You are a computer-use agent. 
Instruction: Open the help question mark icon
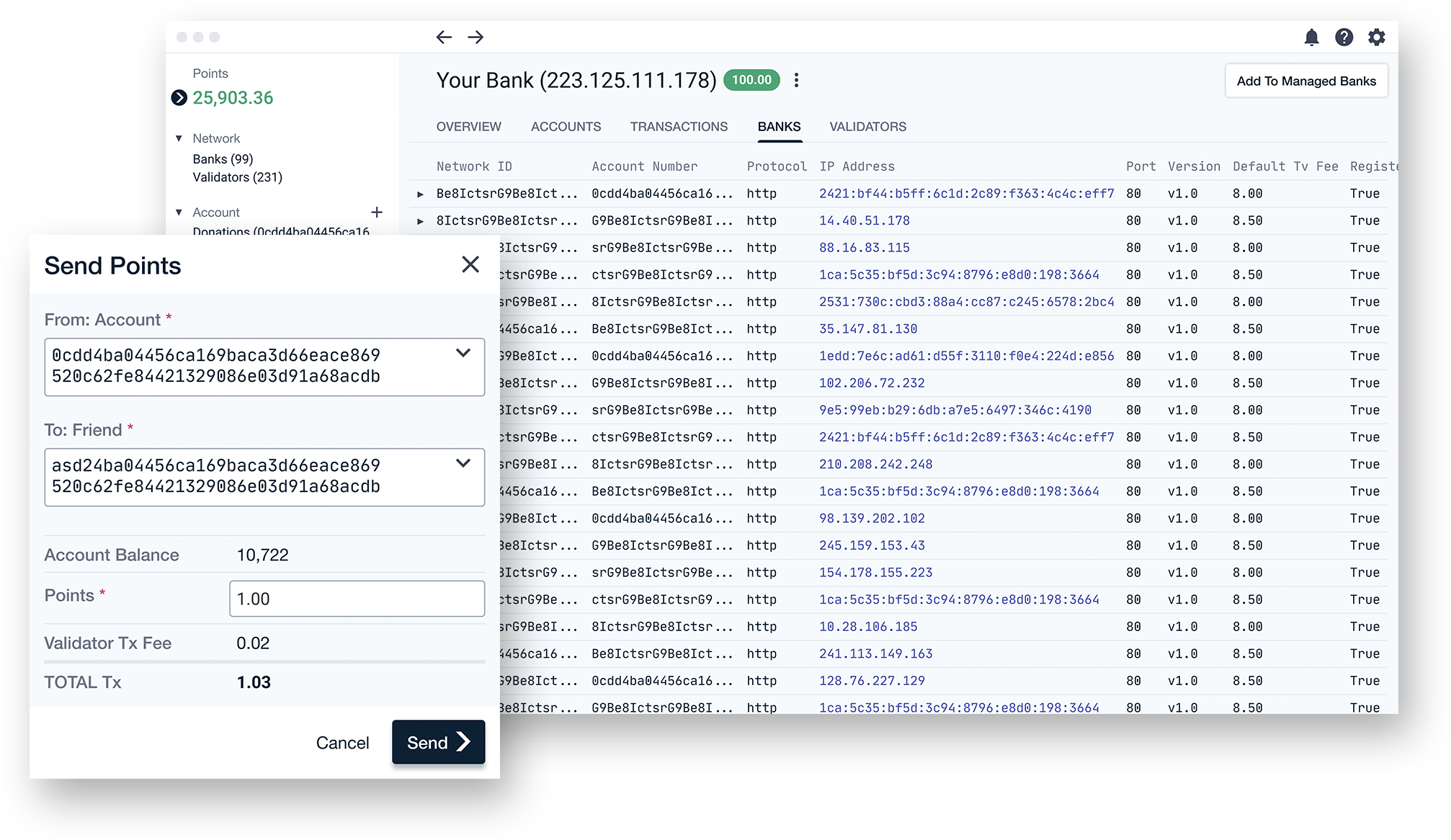(x=1344, y=37)
